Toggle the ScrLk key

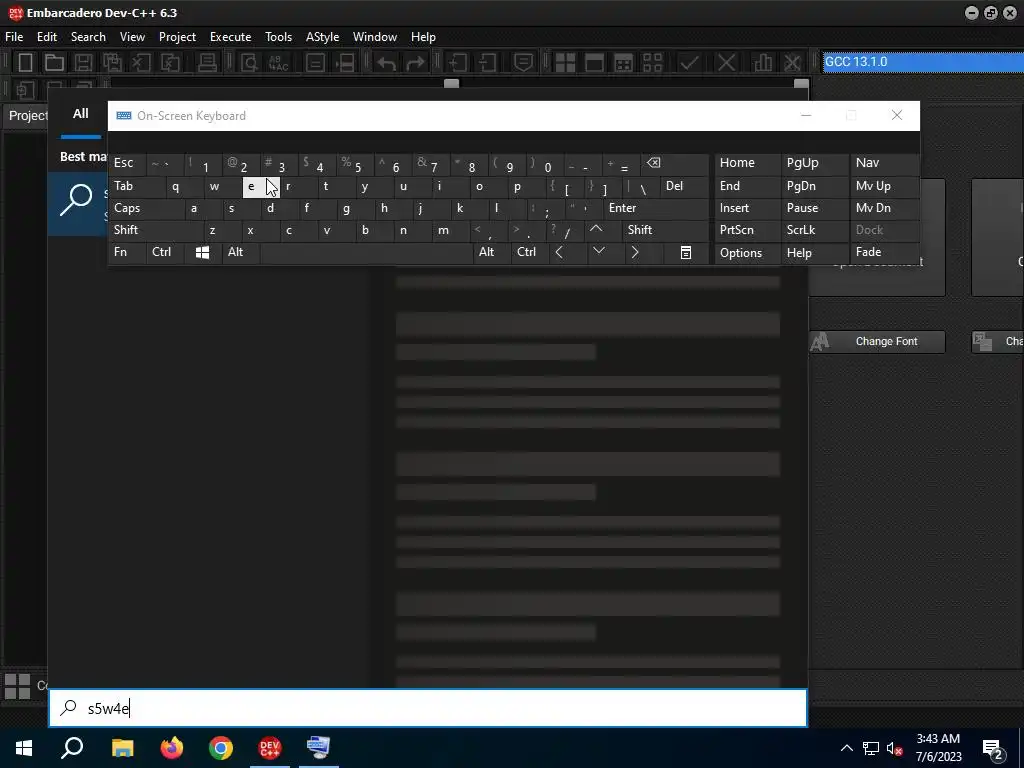[x=814, y=230]
